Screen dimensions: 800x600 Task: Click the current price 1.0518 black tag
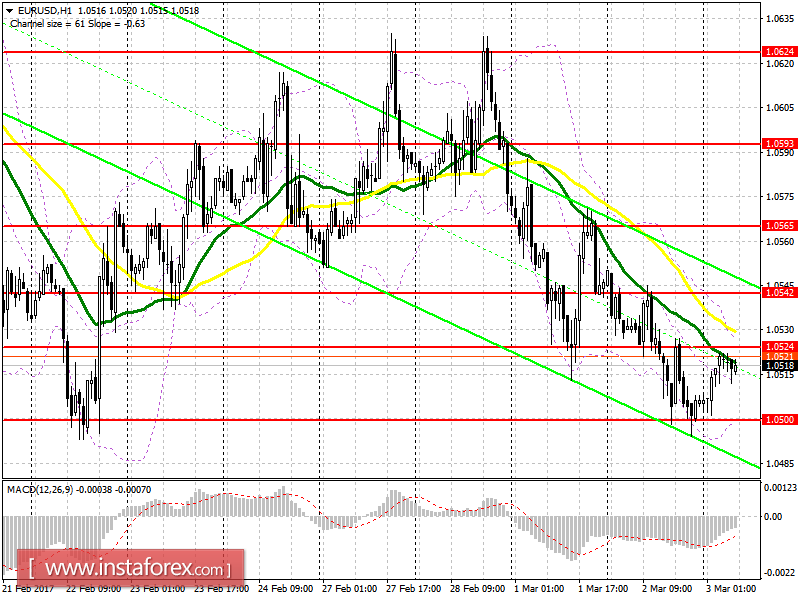click(780, 365)
